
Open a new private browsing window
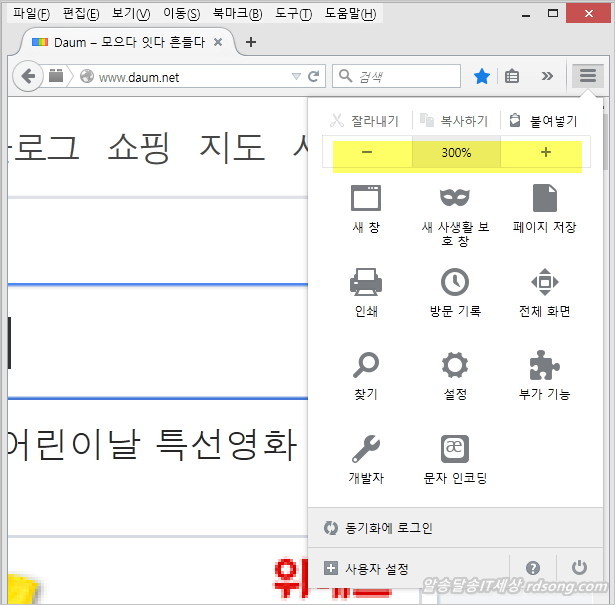pos(455,198)
